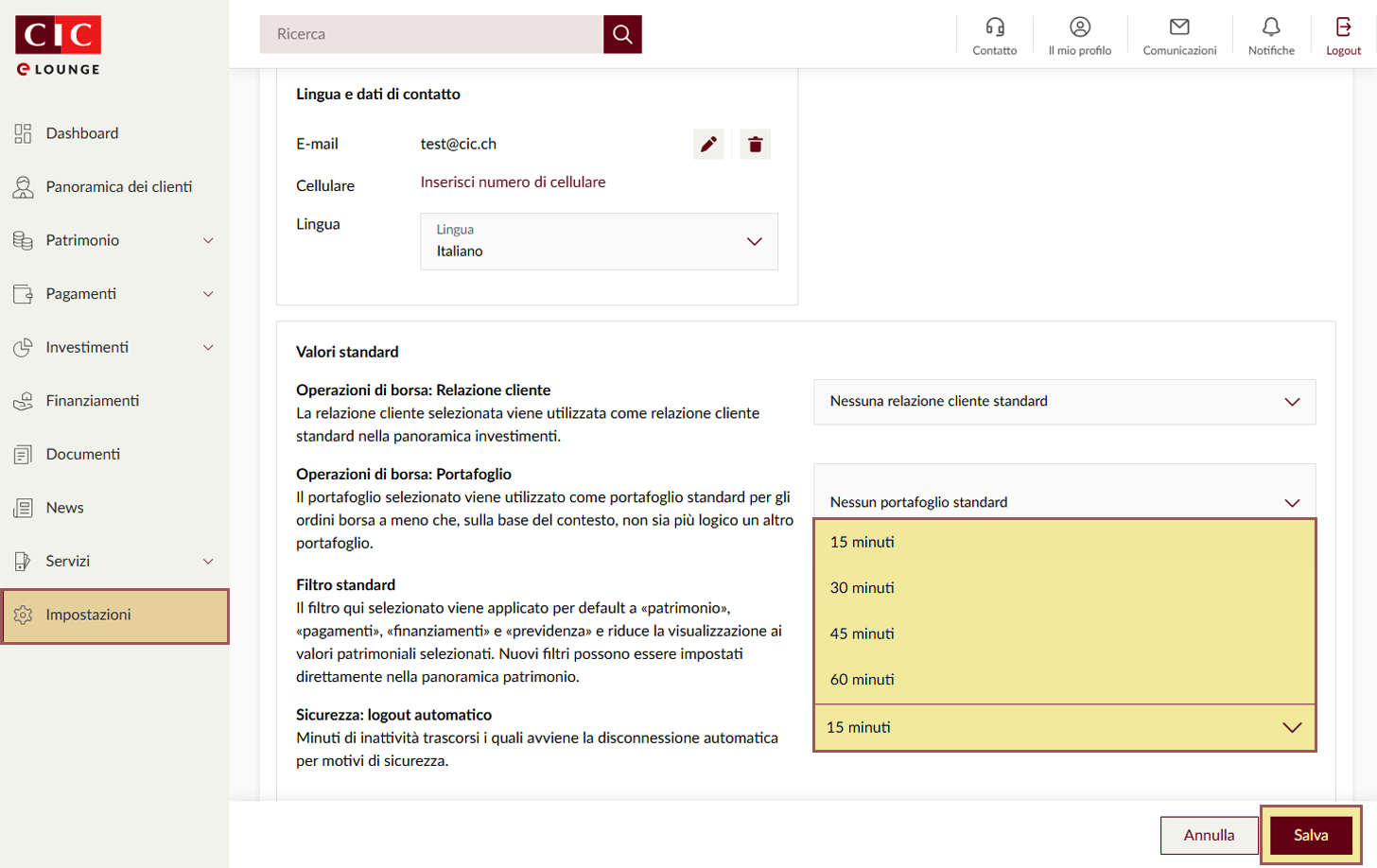
Task: Expand the Patrimonio sidebar section
Action: click(113, 240)
